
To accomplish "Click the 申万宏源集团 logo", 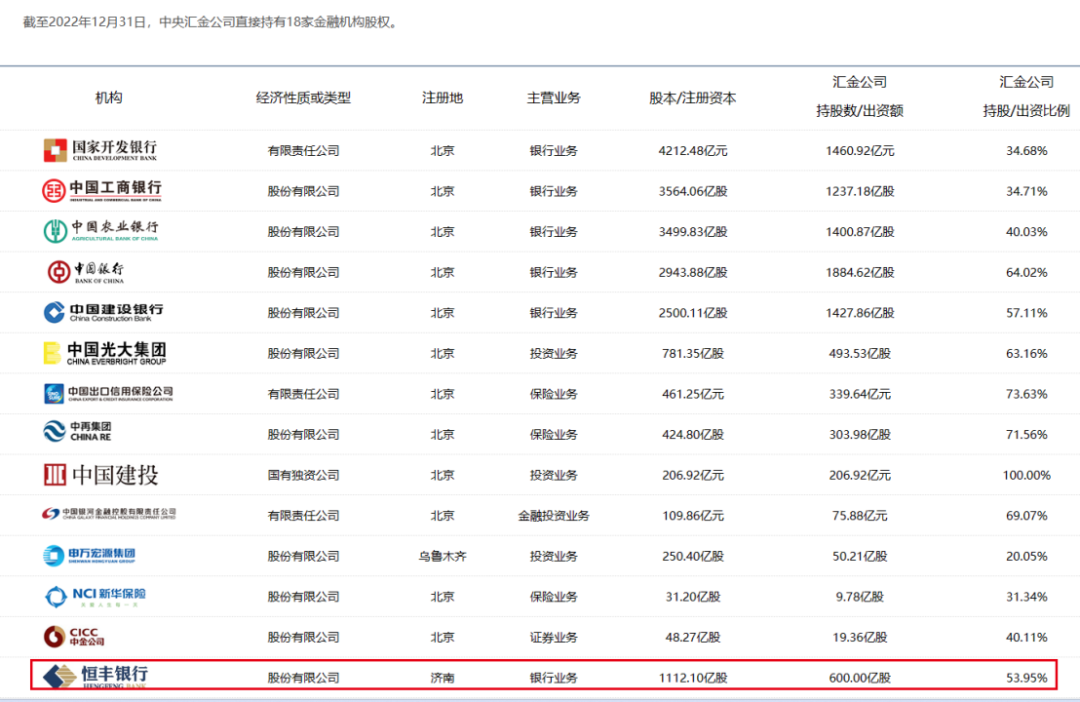I will (x=89, y=556).
